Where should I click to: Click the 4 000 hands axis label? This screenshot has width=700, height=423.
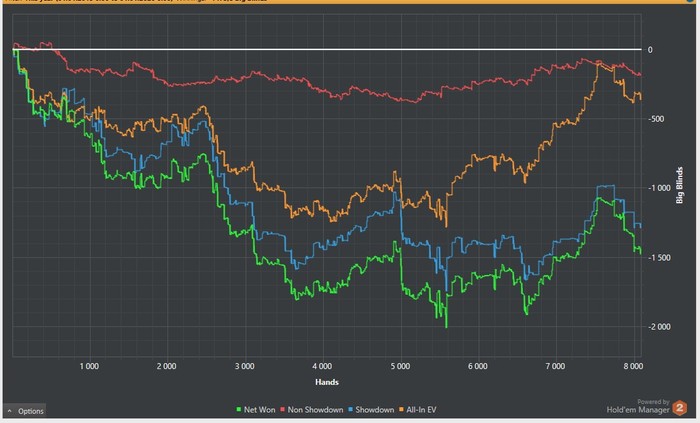tap(322, 366)
